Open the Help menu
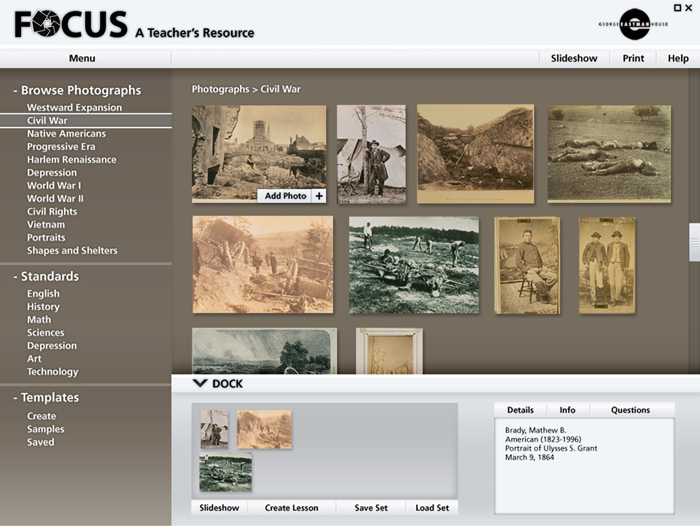700x526 pixels. pyautogui.click(x=678, y=58)
